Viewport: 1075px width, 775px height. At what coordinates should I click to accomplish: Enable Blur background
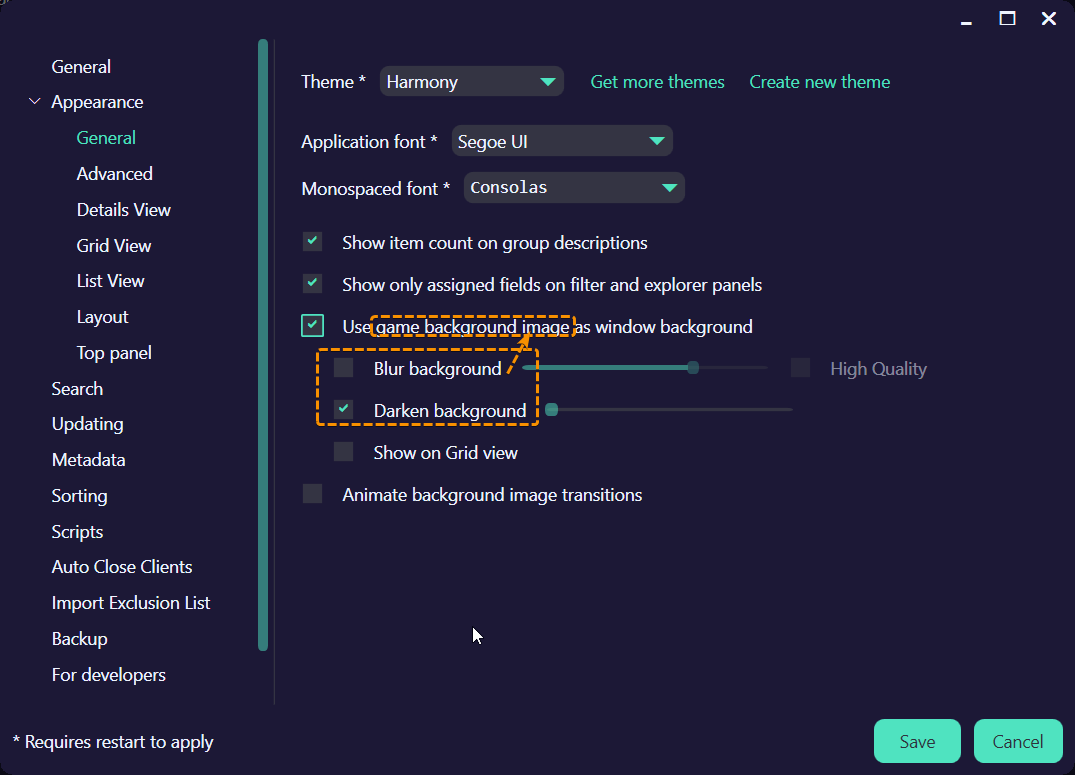(x=343, y=367)
